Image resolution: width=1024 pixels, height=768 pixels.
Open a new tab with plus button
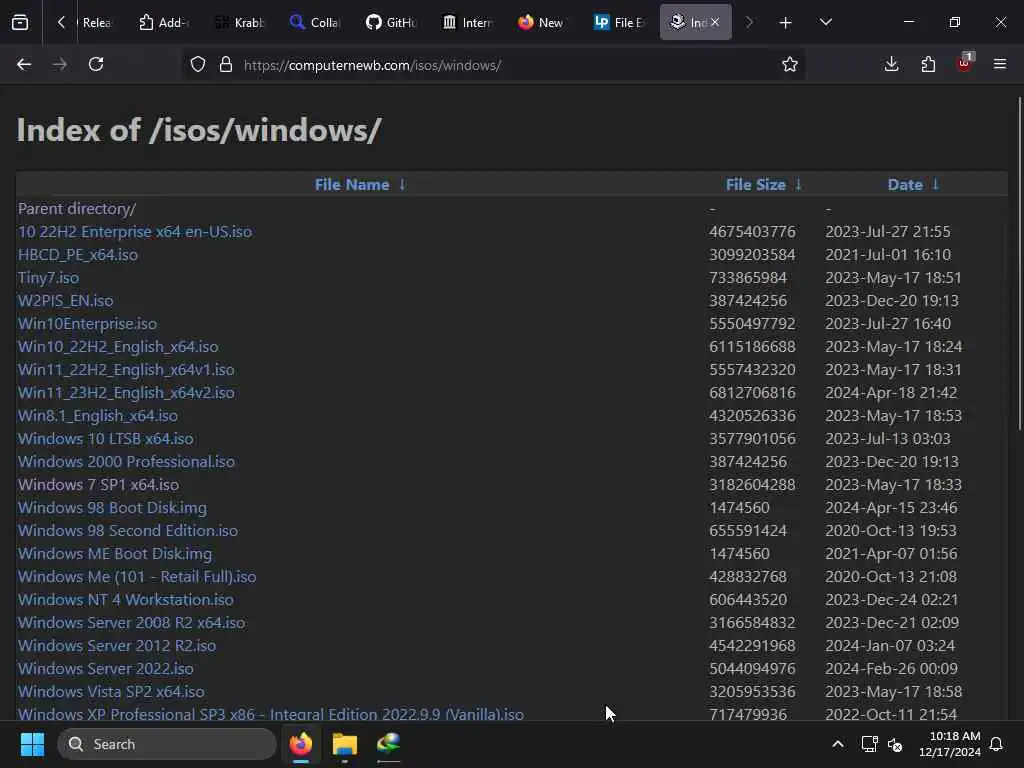point(785,23)
